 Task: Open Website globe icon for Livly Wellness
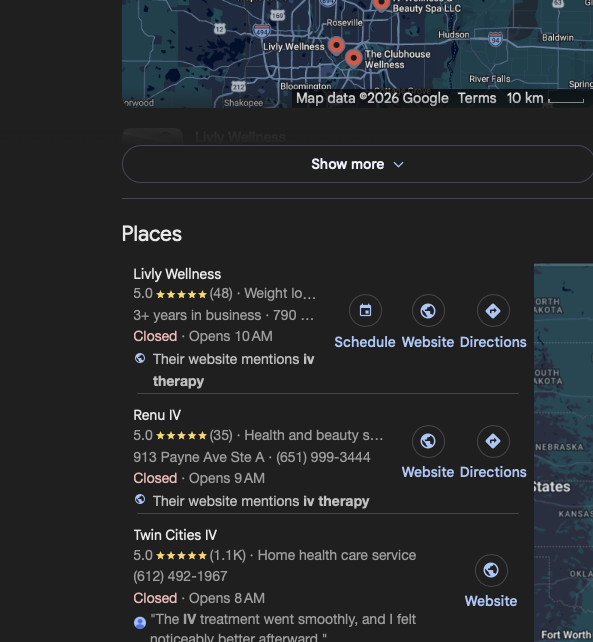pyautogui.click(x=428, y=310)
